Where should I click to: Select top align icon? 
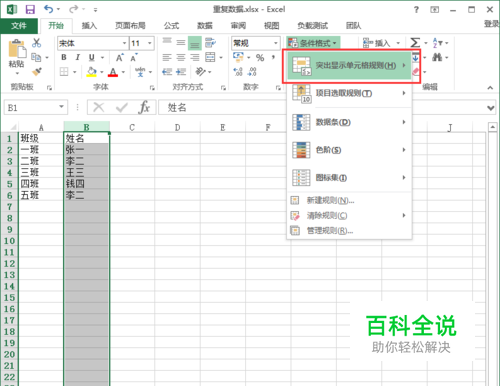[167, 42]
